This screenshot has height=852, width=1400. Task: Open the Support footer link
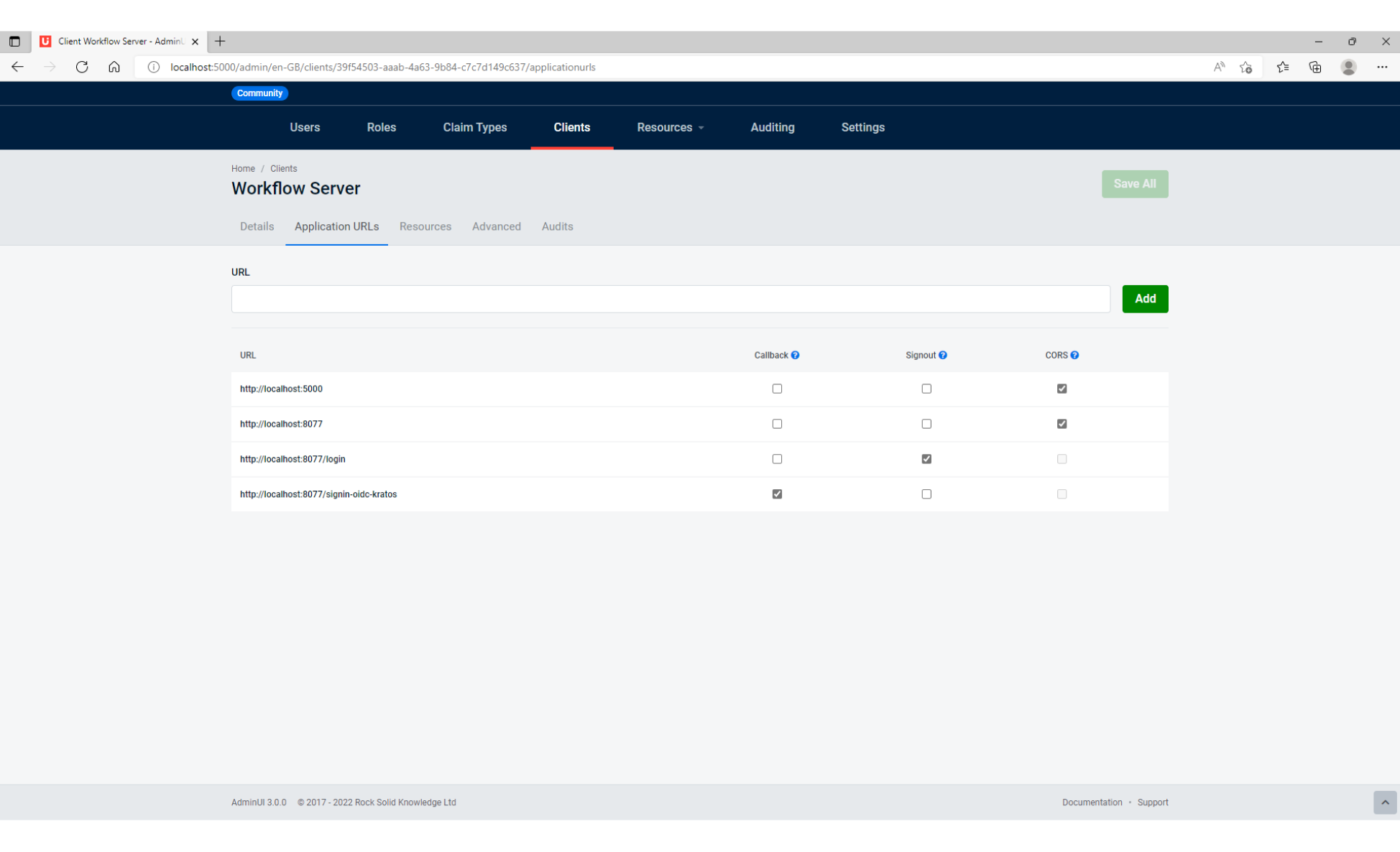pos(1153,802)
